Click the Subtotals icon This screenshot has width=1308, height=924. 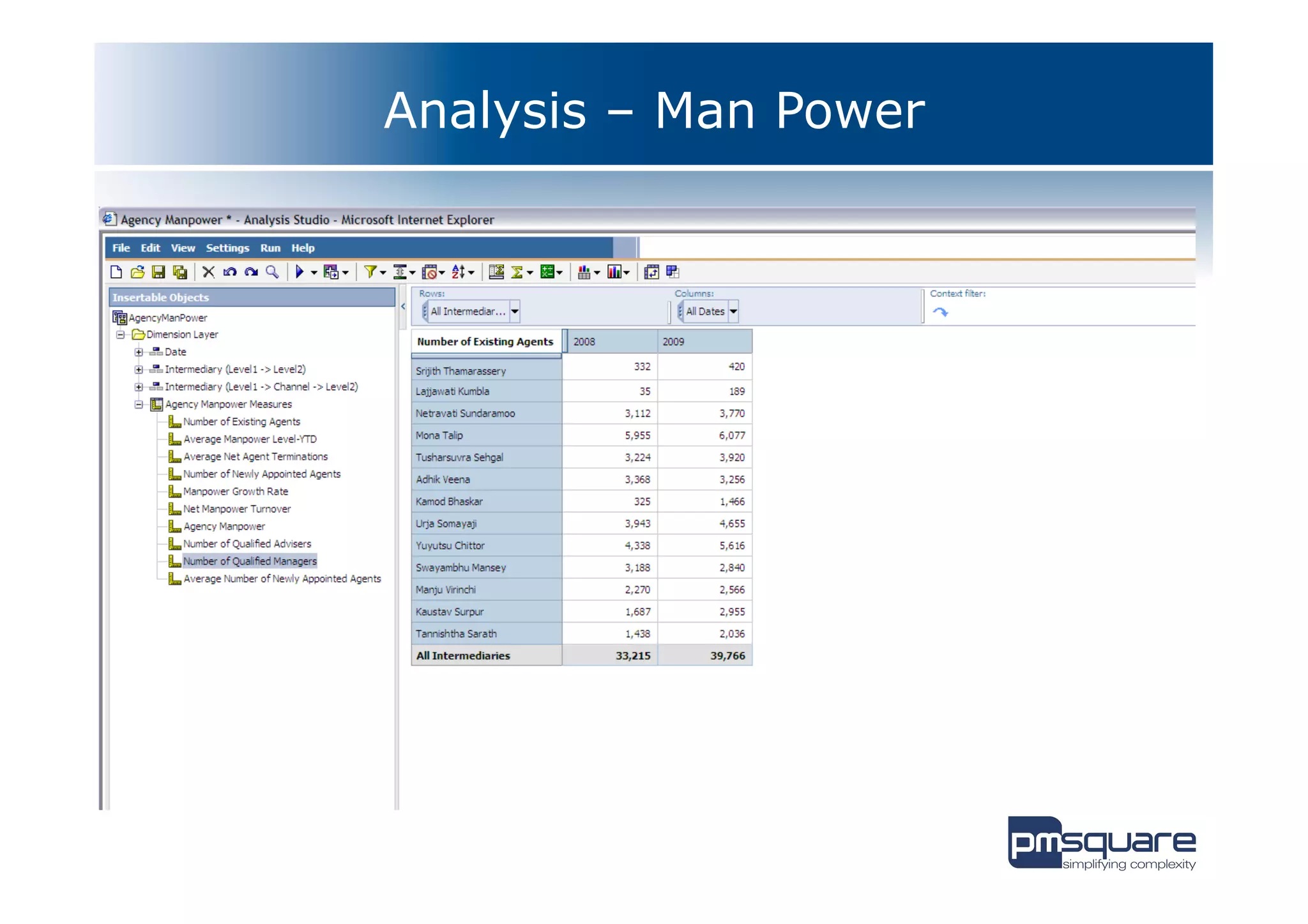coord(496,272)
